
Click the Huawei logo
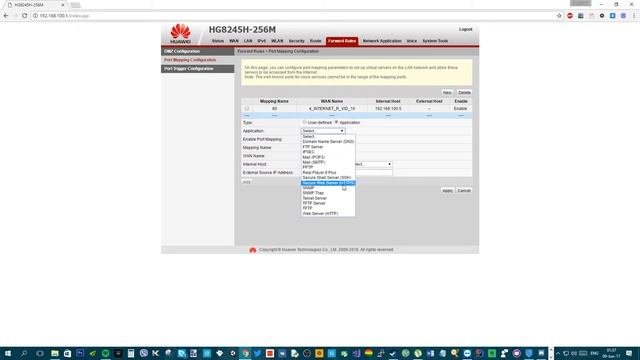(x=180, y=33)
